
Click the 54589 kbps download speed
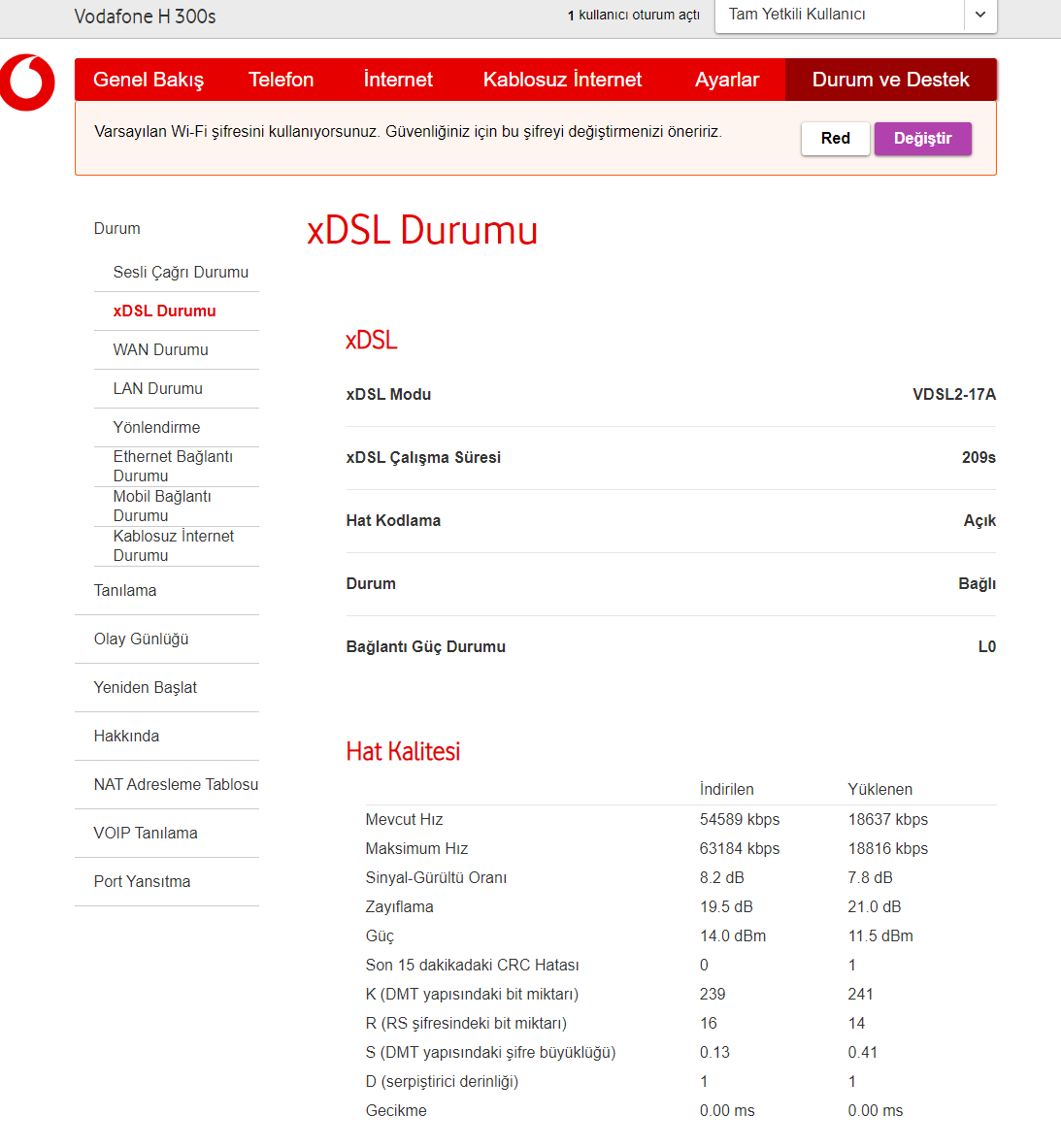click(740, 819)
